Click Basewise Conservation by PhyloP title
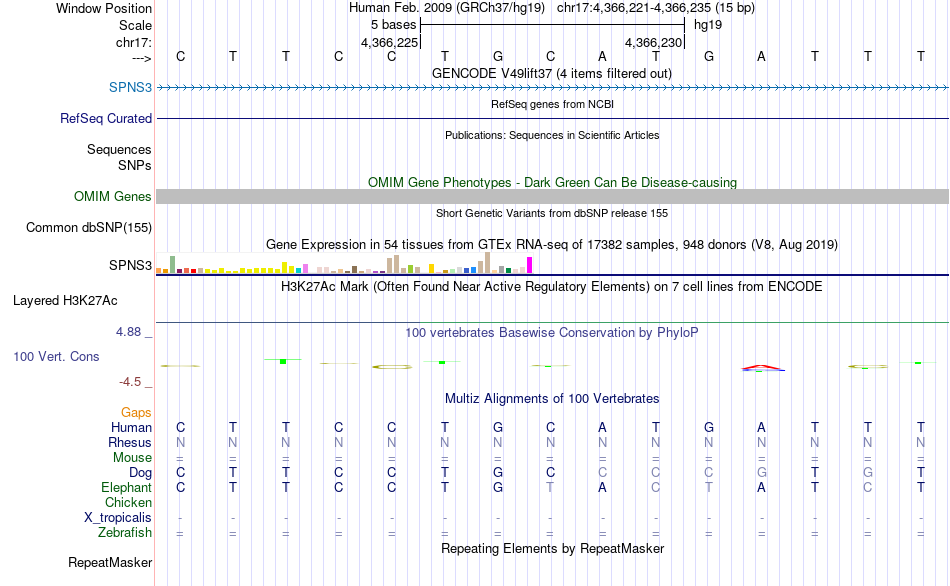Screen dimensions: 950x586 click(551, 332)
